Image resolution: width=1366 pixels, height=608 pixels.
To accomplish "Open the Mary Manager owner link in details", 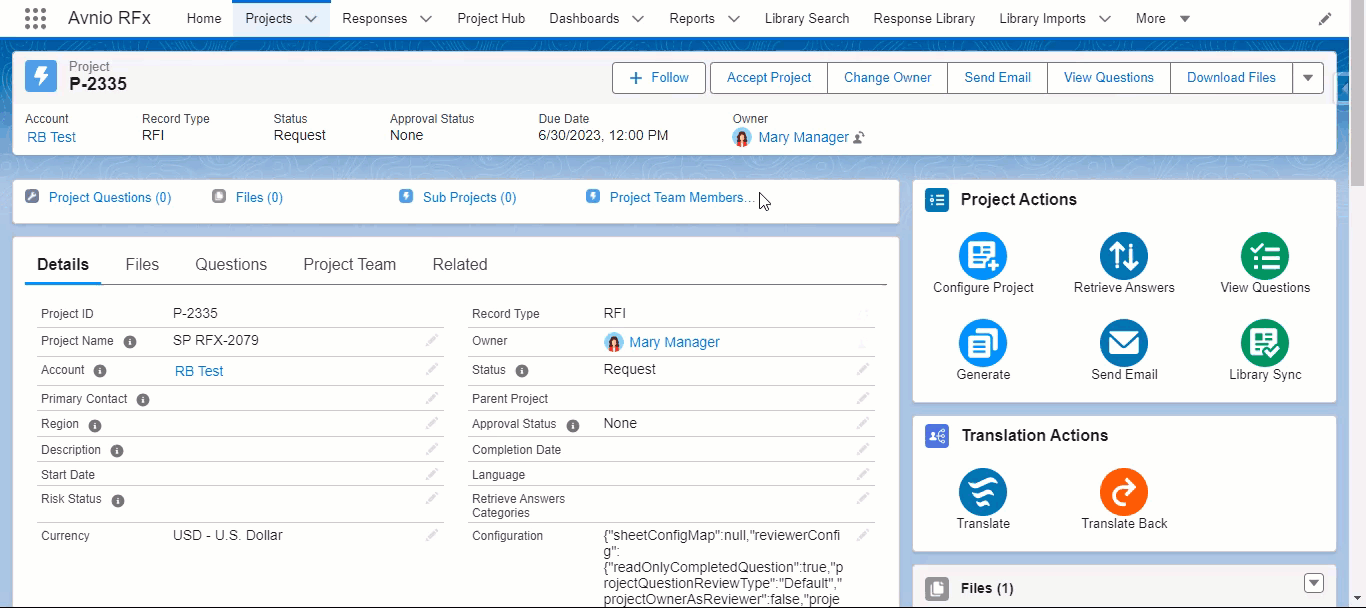I will pyautogui.click(x=674, y=342).
